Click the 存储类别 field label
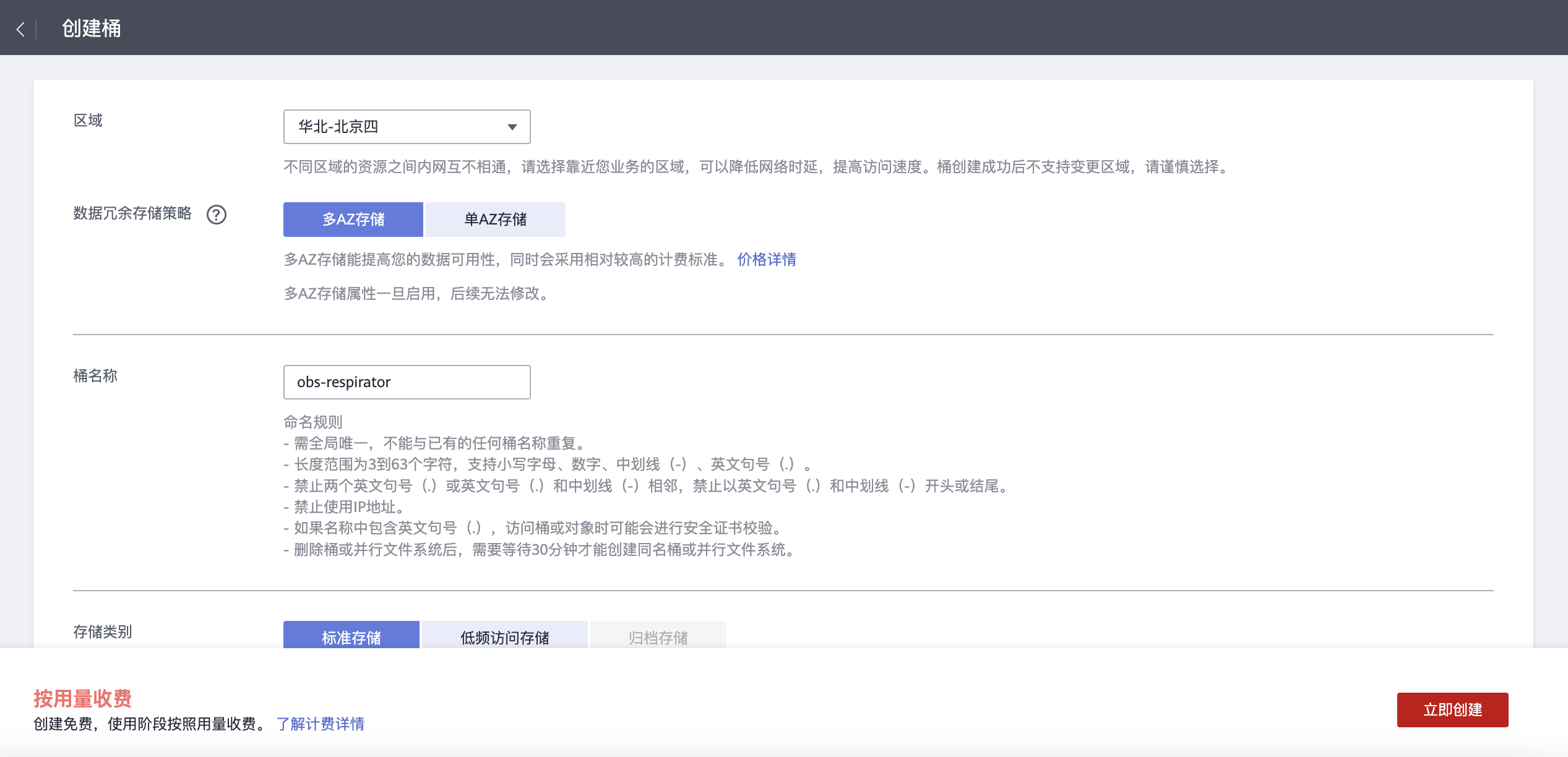Screen dimensions: 1568x757 coord(102,631)
